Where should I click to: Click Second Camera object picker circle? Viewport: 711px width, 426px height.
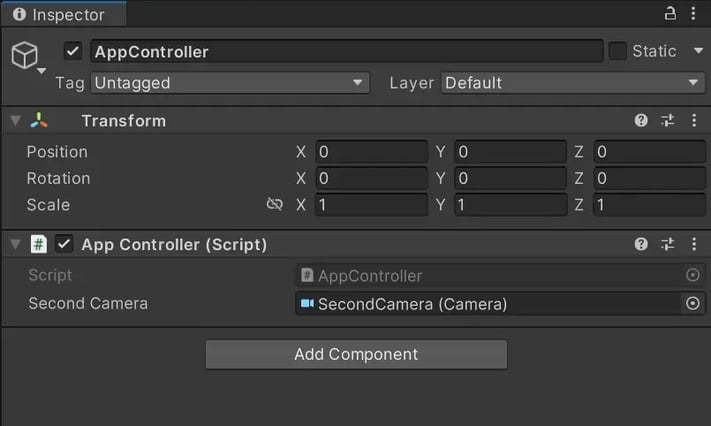(693, 304)
